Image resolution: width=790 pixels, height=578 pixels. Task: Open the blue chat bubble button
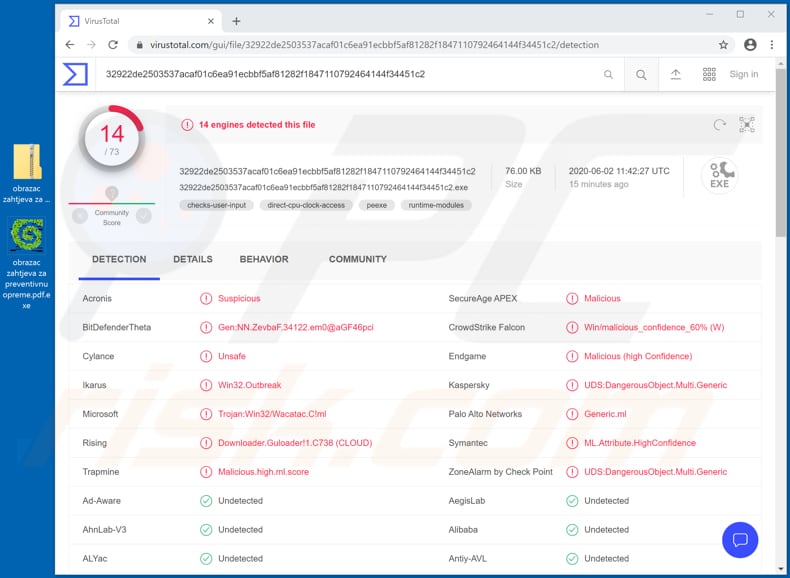[x=740, y=540]
